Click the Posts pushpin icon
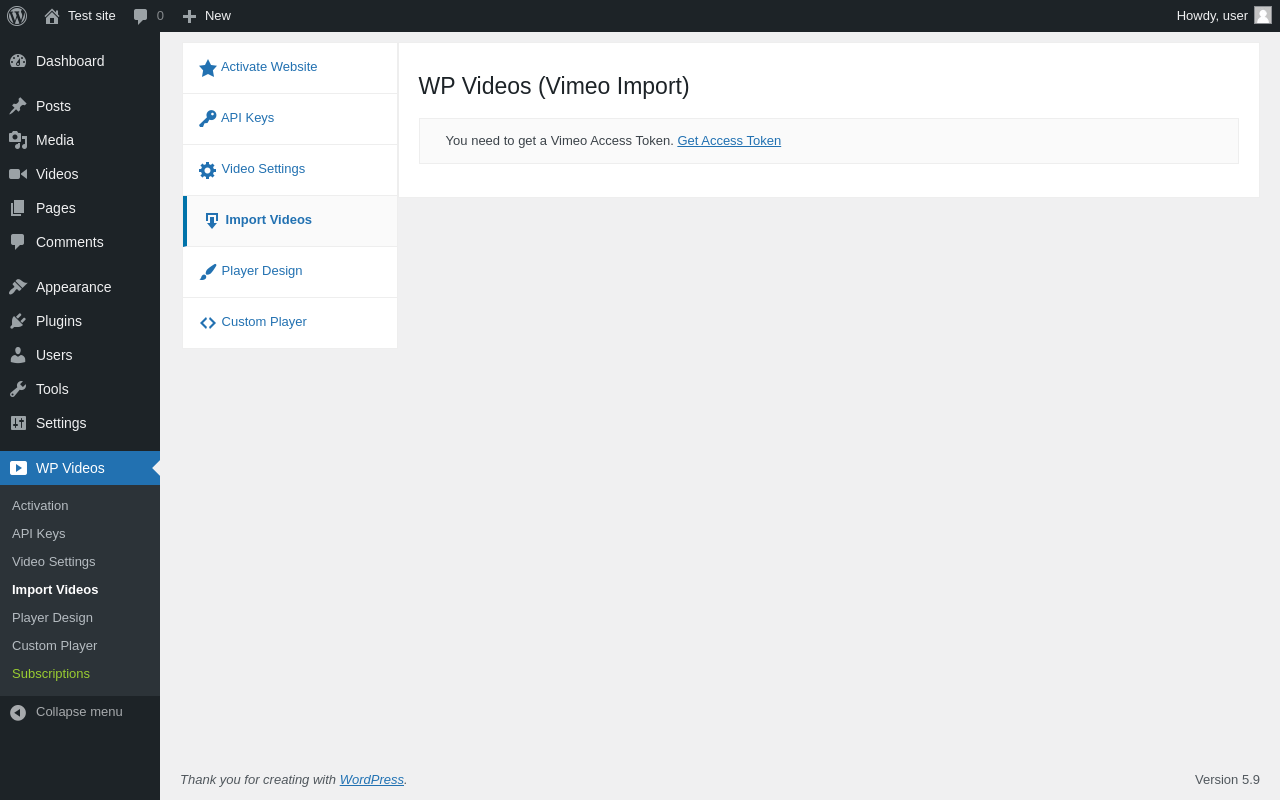Image resolution: width=1280 pixels, height=800 pixels. pyautogui.click(x=18, y=106)
